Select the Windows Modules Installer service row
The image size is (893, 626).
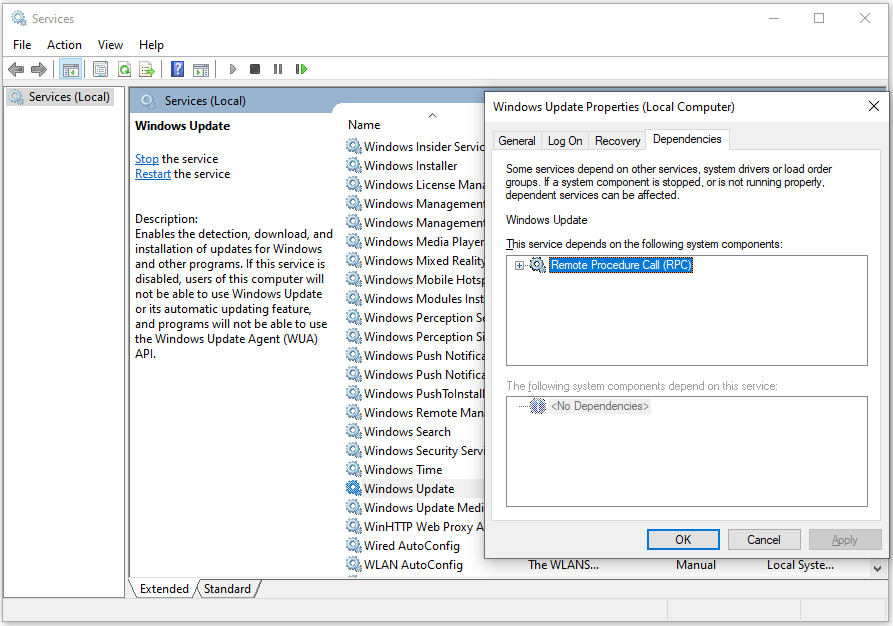pos(415,298)
